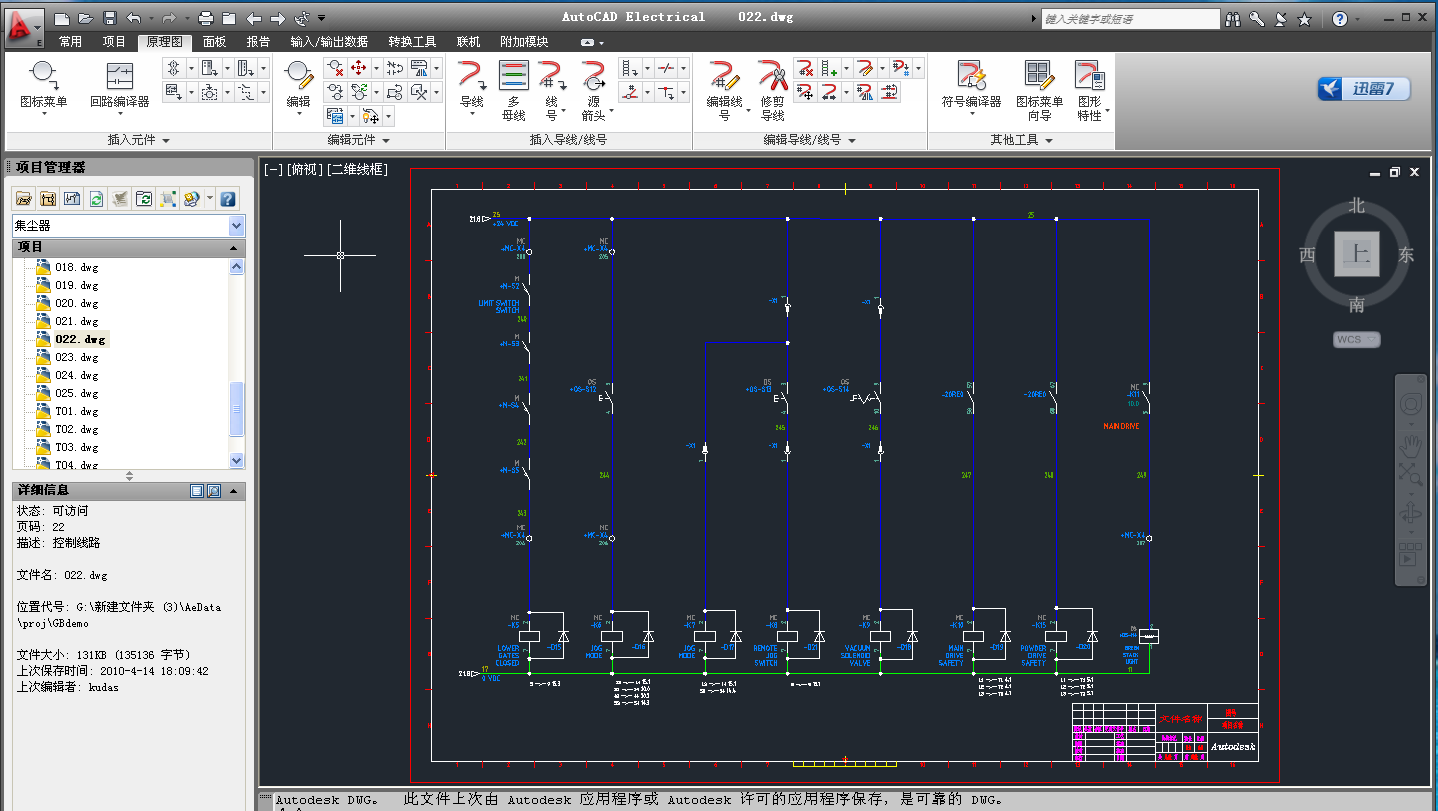
Task: Click the help icon in Project Manager toolbar
Action: tap(228, 199)
